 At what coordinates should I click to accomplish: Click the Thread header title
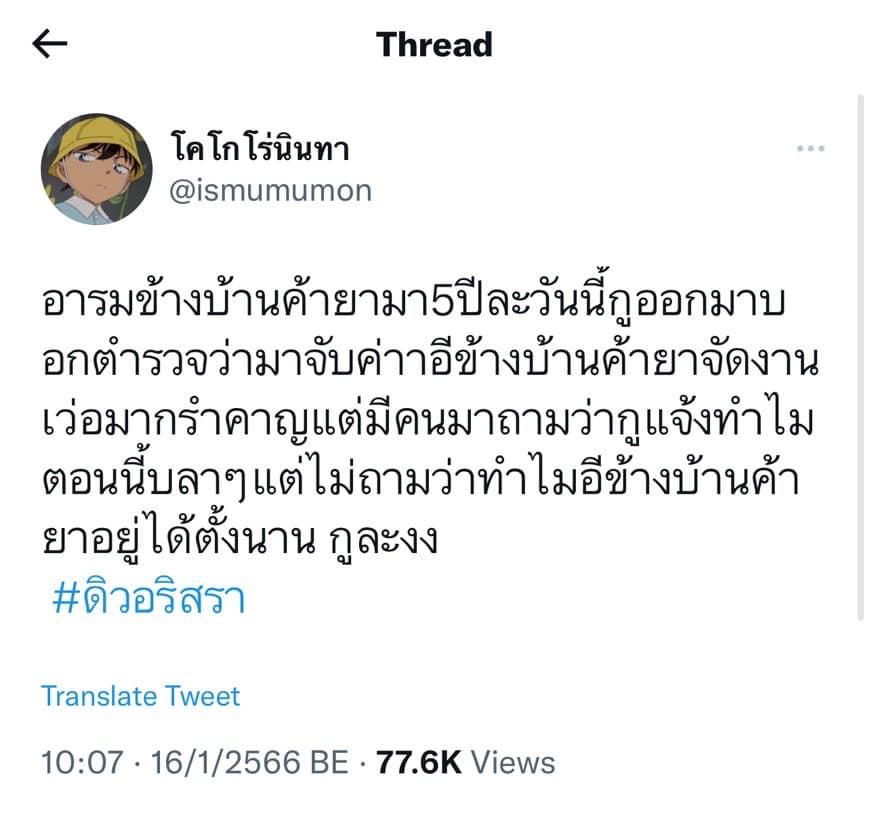[434, 44]
